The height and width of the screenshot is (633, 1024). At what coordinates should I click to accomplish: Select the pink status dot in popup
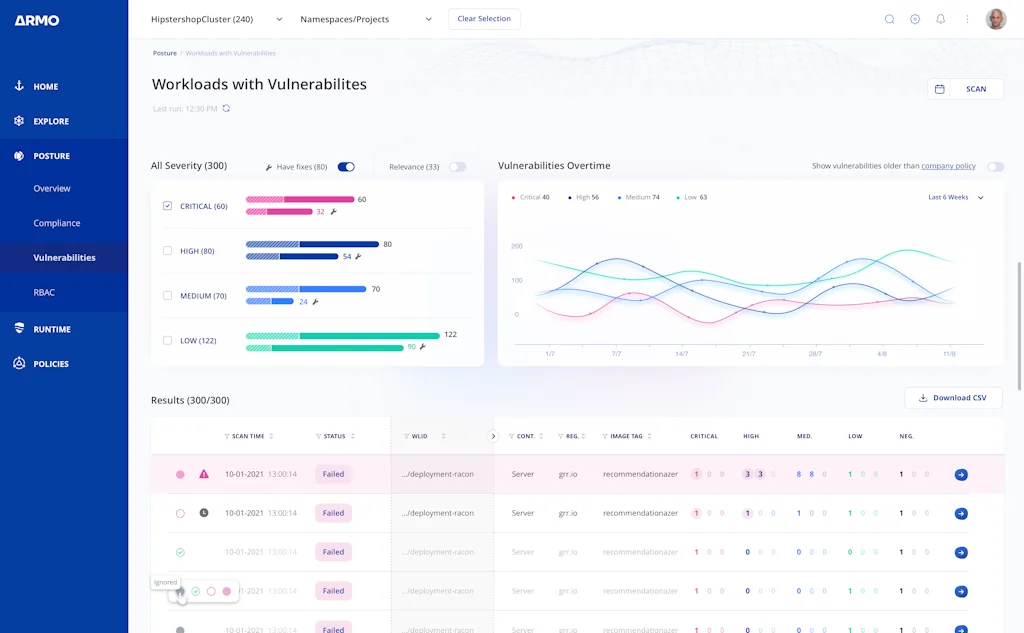[x=227, y=591]
